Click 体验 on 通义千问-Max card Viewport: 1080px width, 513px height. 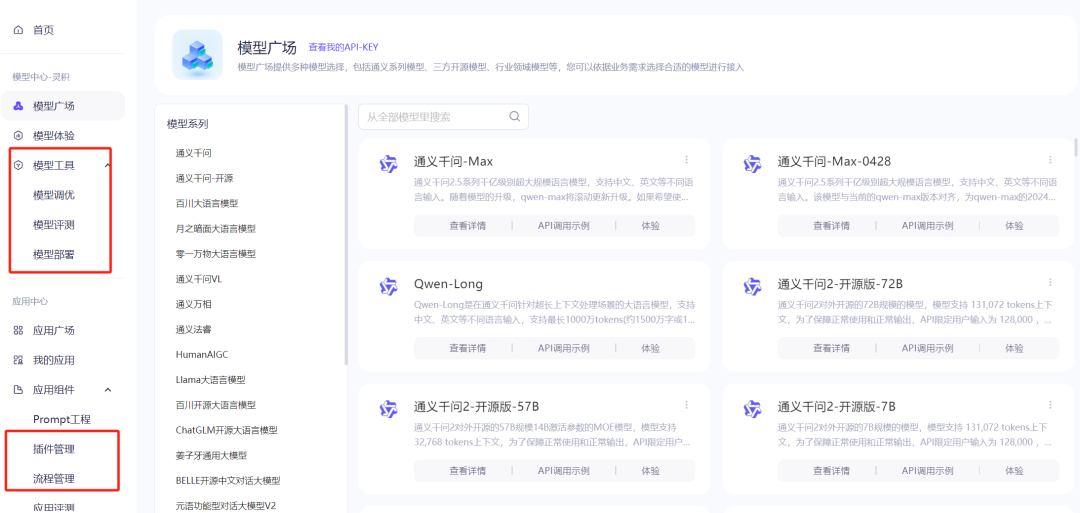[650, 225]
